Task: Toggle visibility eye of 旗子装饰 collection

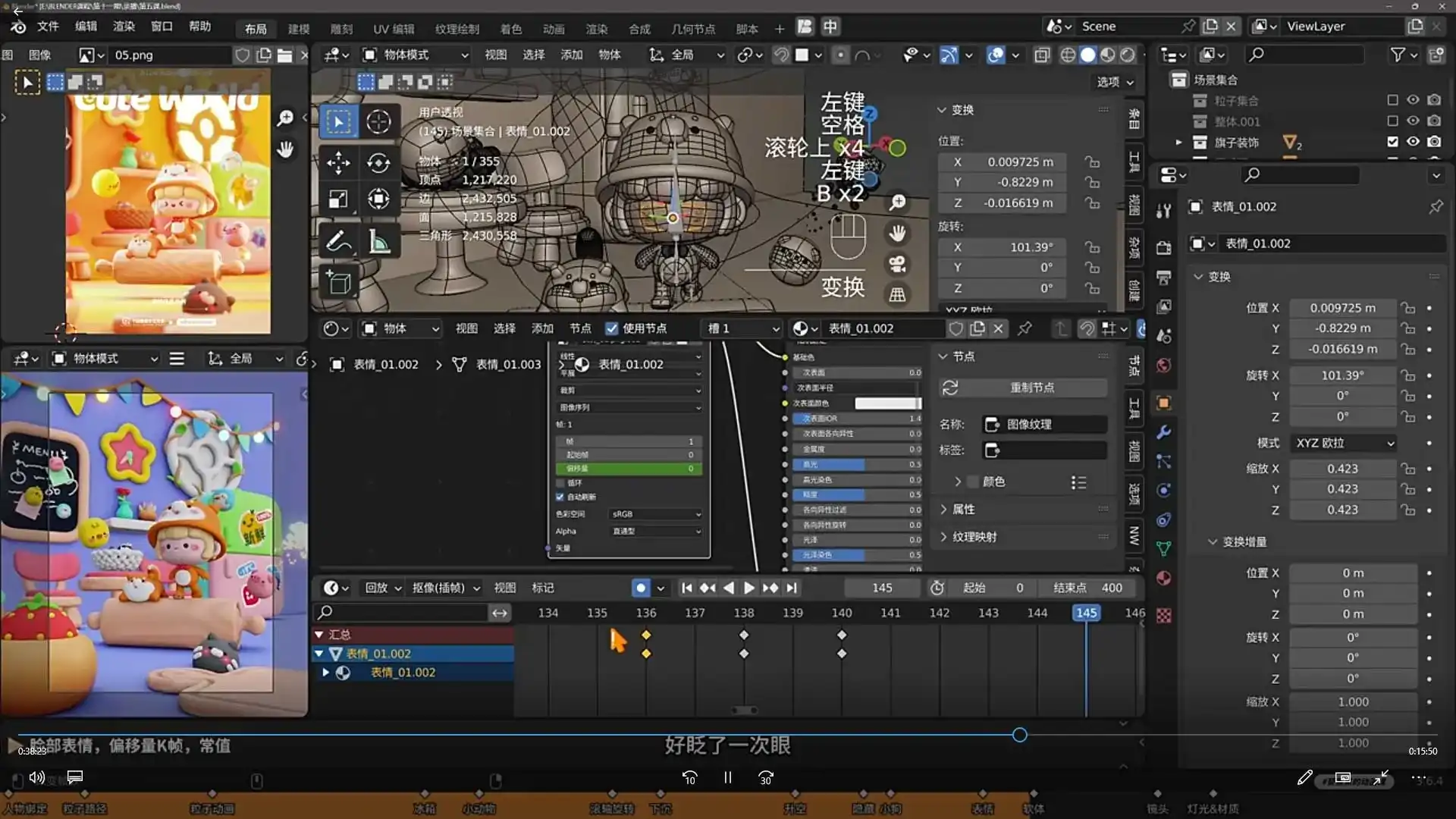Action: point(1413,142)
